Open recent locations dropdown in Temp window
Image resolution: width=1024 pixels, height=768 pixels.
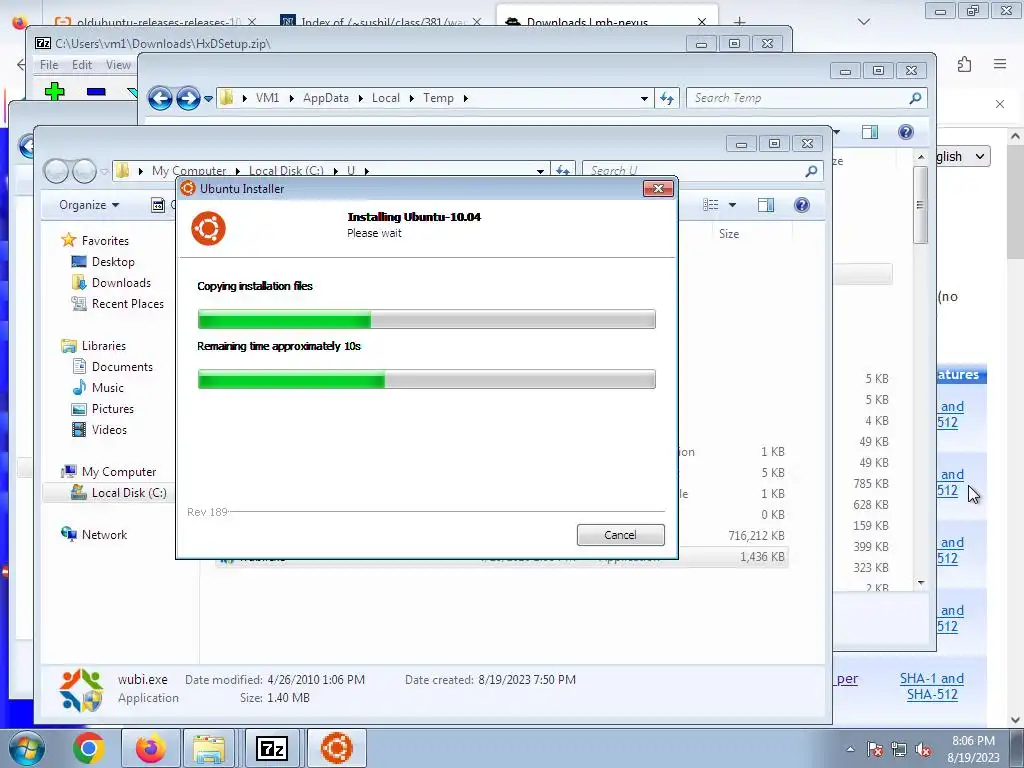coord(208,99)
